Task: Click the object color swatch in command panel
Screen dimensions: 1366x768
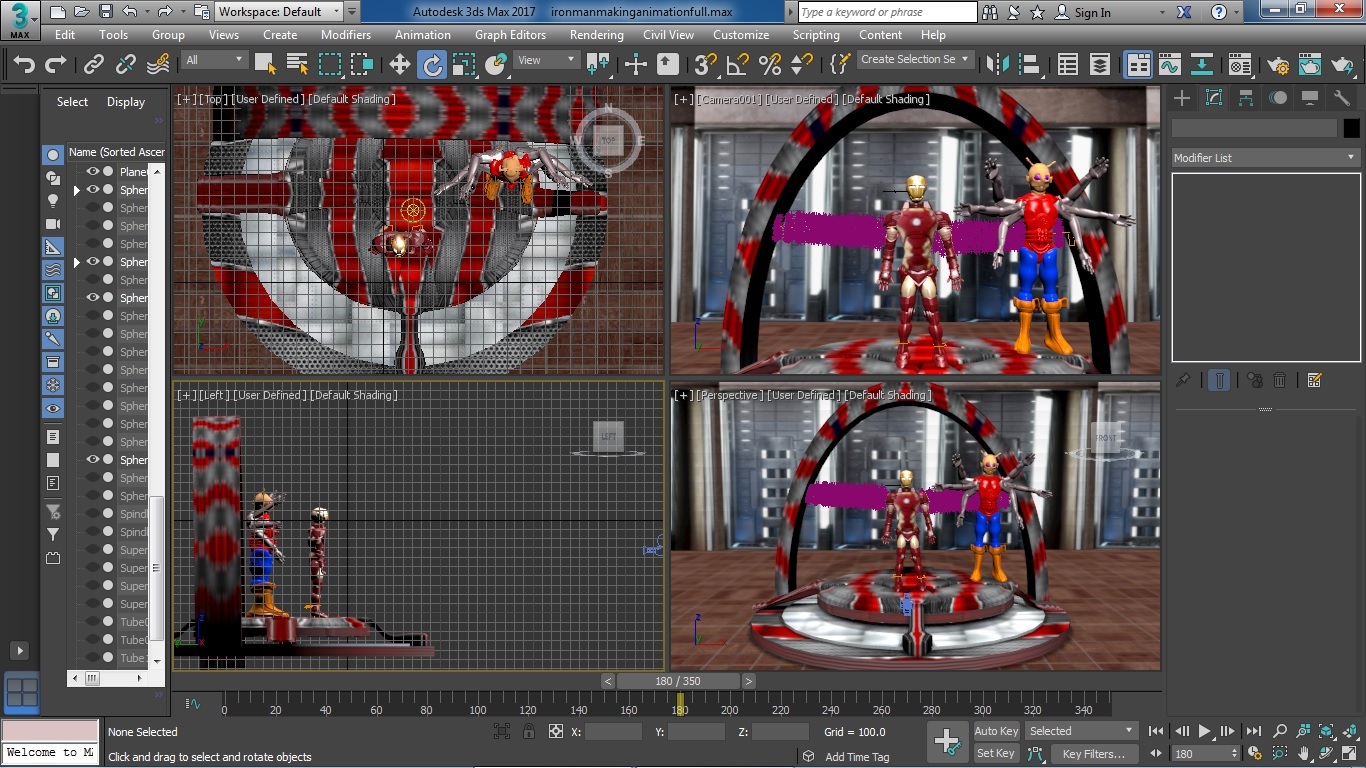Action: [x=1351, y=128]
